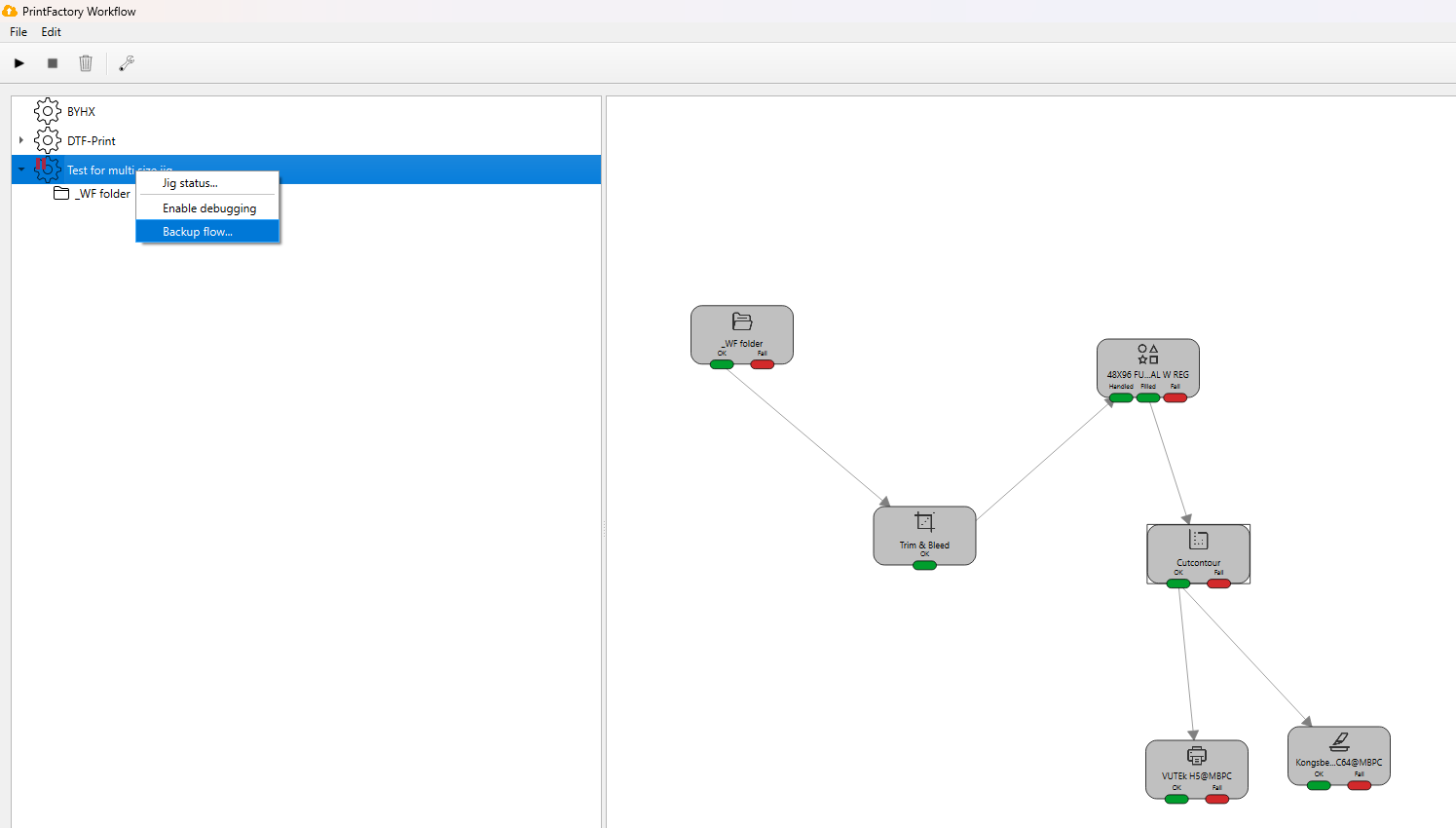Select the Kongsbe...C64@MBPC node label

(x=1339, y=763)
